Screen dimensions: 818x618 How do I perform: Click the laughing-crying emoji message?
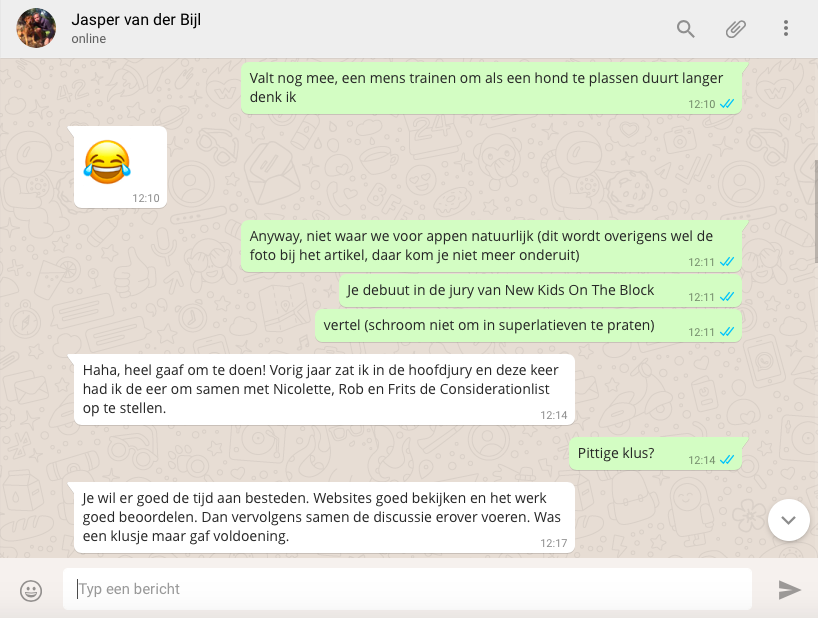[121, 167]
